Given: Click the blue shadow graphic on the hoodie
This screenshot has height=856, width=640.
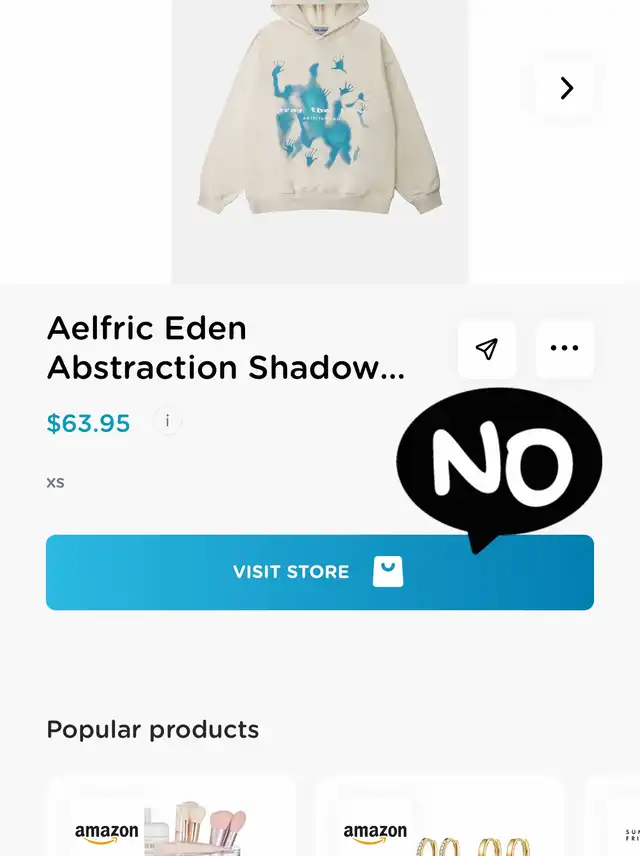Looking at the screenshot, I should tap(320, 113).
